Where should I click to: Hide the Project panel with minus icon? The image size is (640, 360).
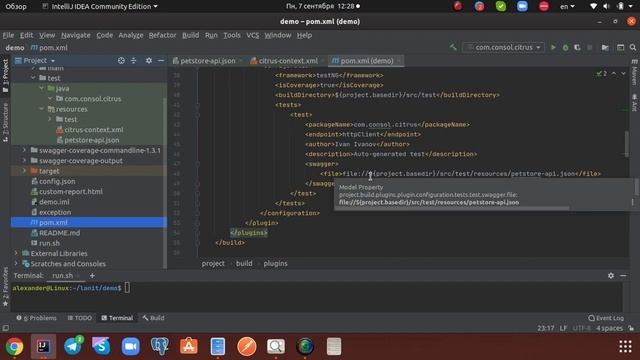[161, 60]
